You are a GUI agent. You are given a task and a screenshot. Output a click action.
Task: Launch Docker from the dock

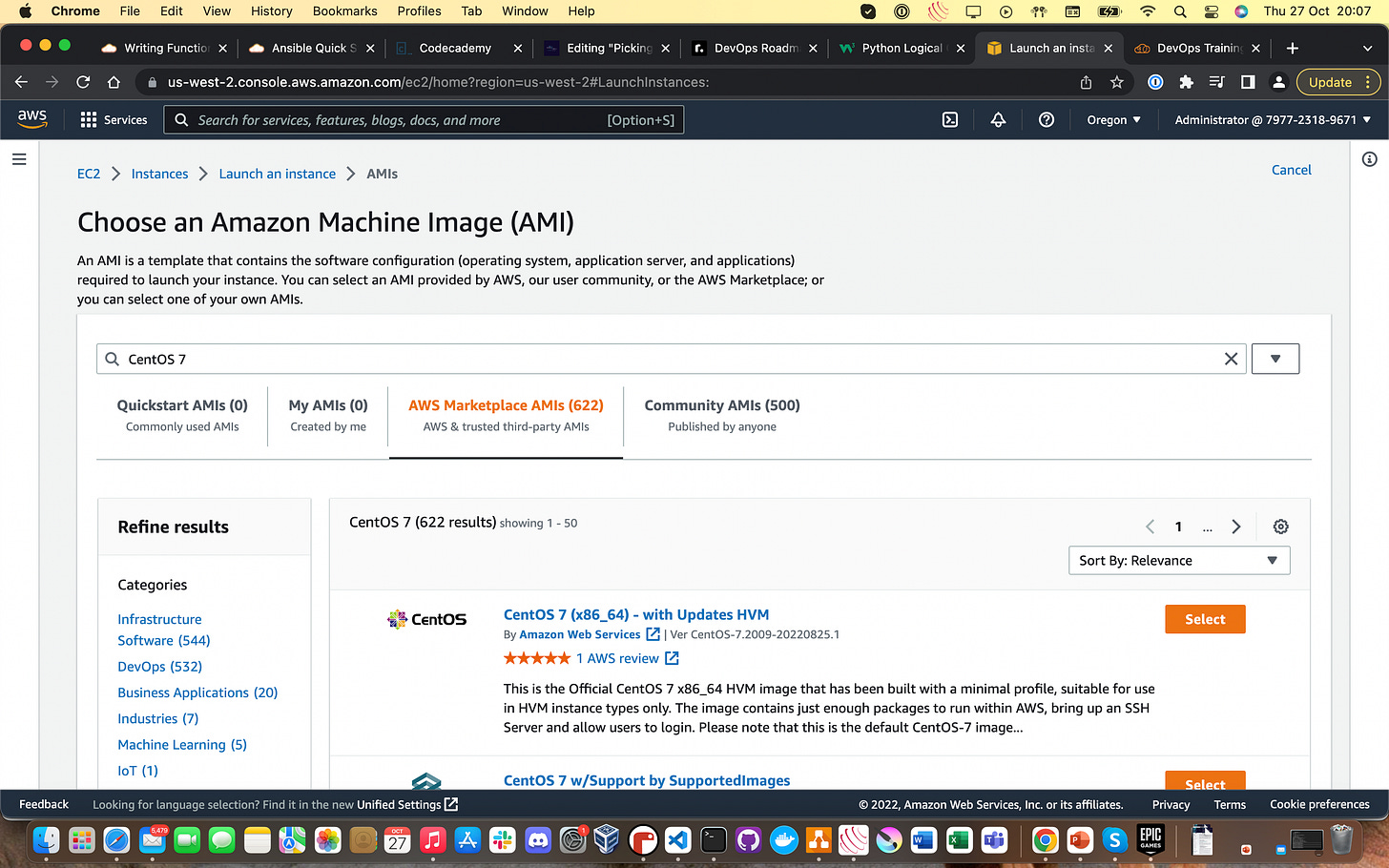(x=783, y=840)
